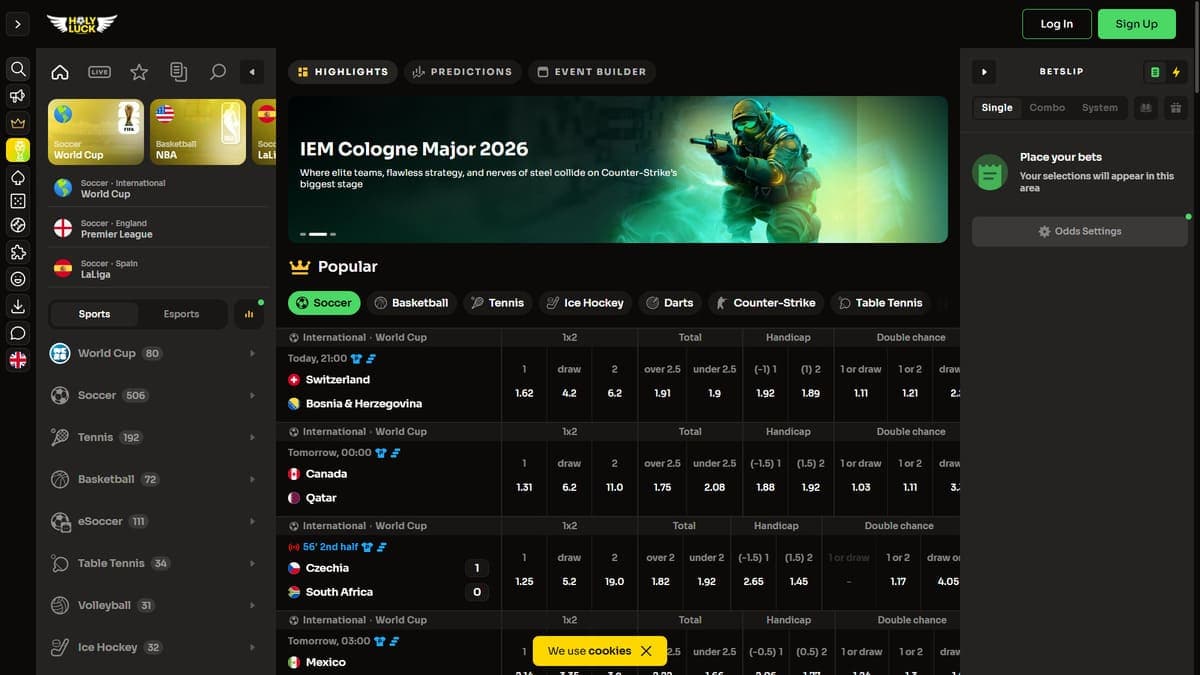Expand the eSoccer 111 category

click(156, 521)
